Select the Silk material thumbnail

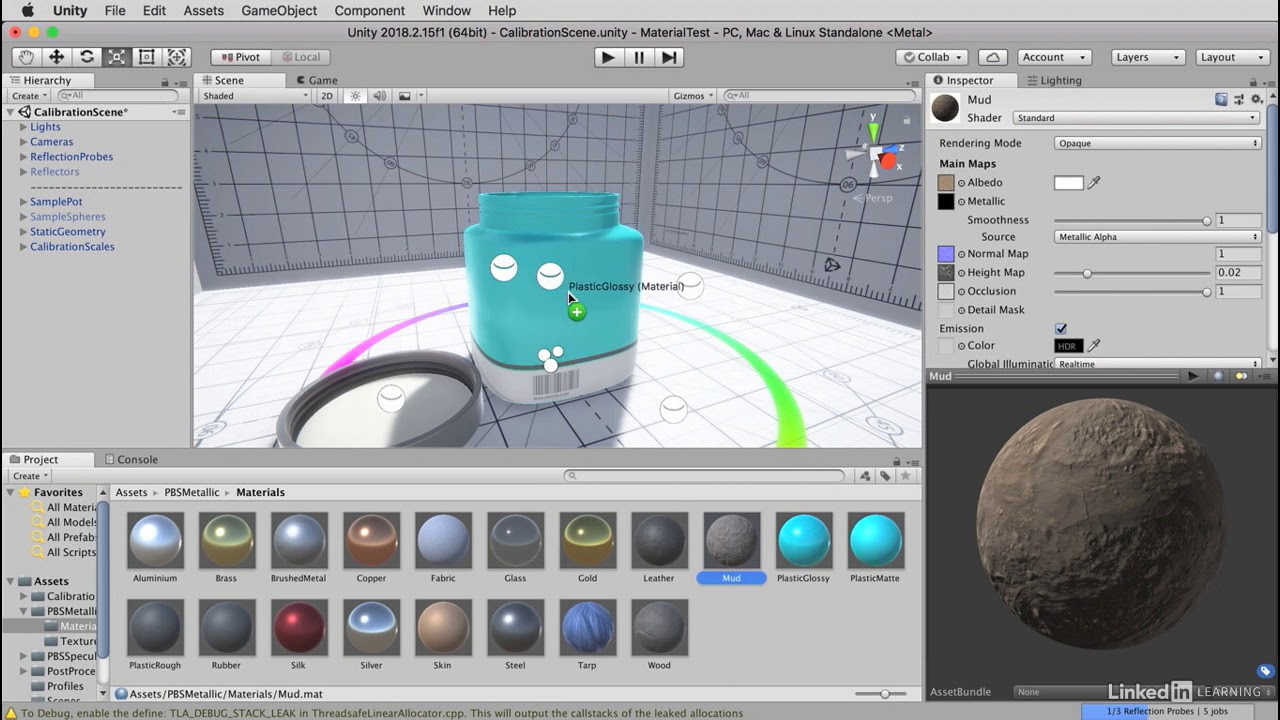click(299, 627)
